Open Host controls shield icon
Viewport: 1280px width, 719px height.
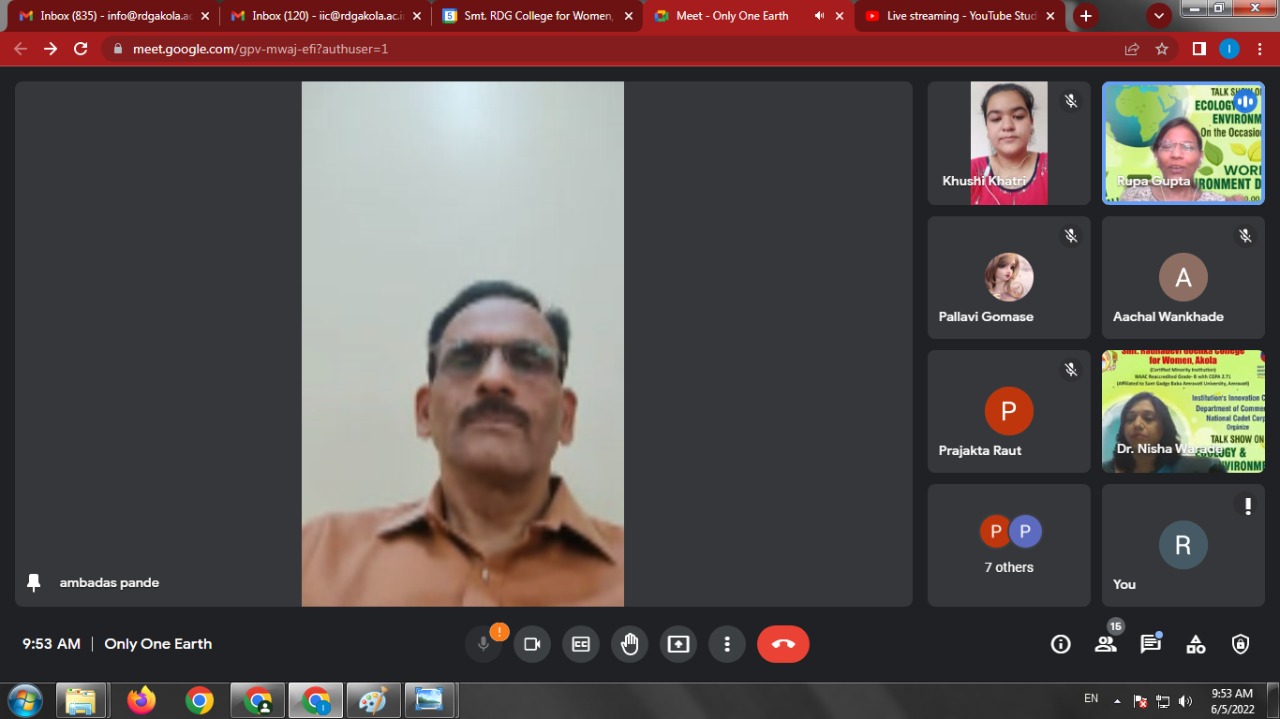[1240, 644]
